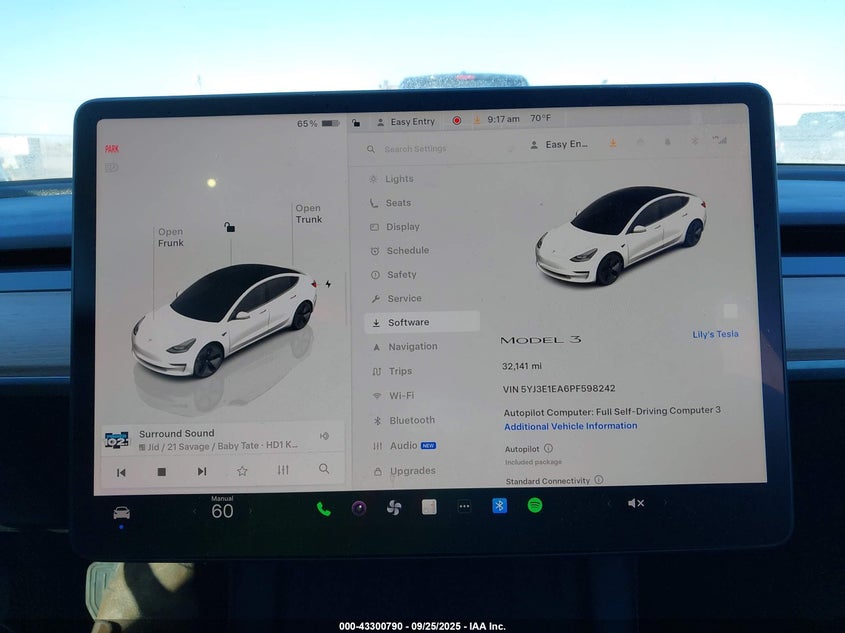The image size is (845, 633).
Task: Open the media equalizer settings icon
Action: pyautogui.click(x=283, y=471)
